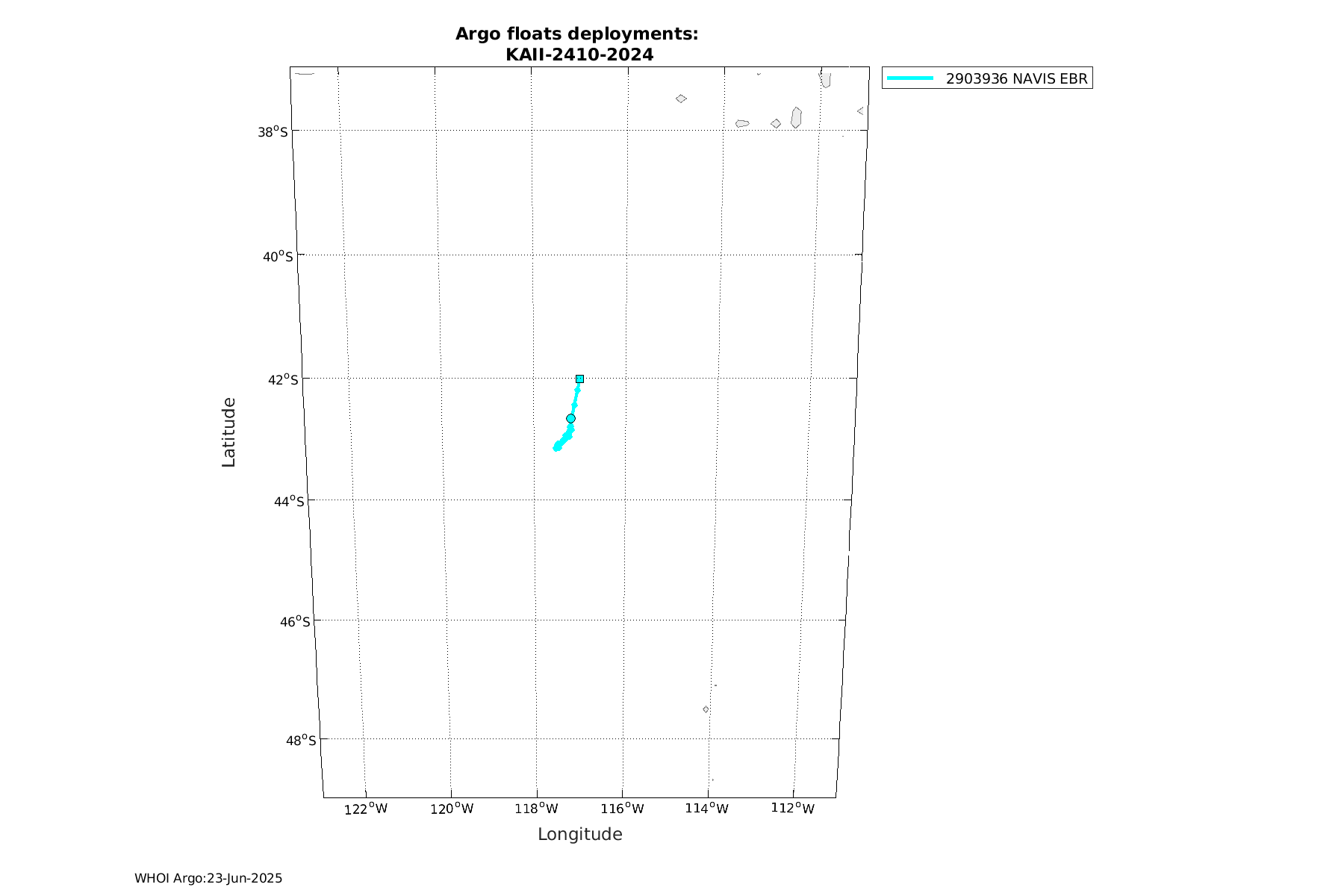Click the small diamond island near 48°S
The image size is (1344, 896).
coord(706,709)
